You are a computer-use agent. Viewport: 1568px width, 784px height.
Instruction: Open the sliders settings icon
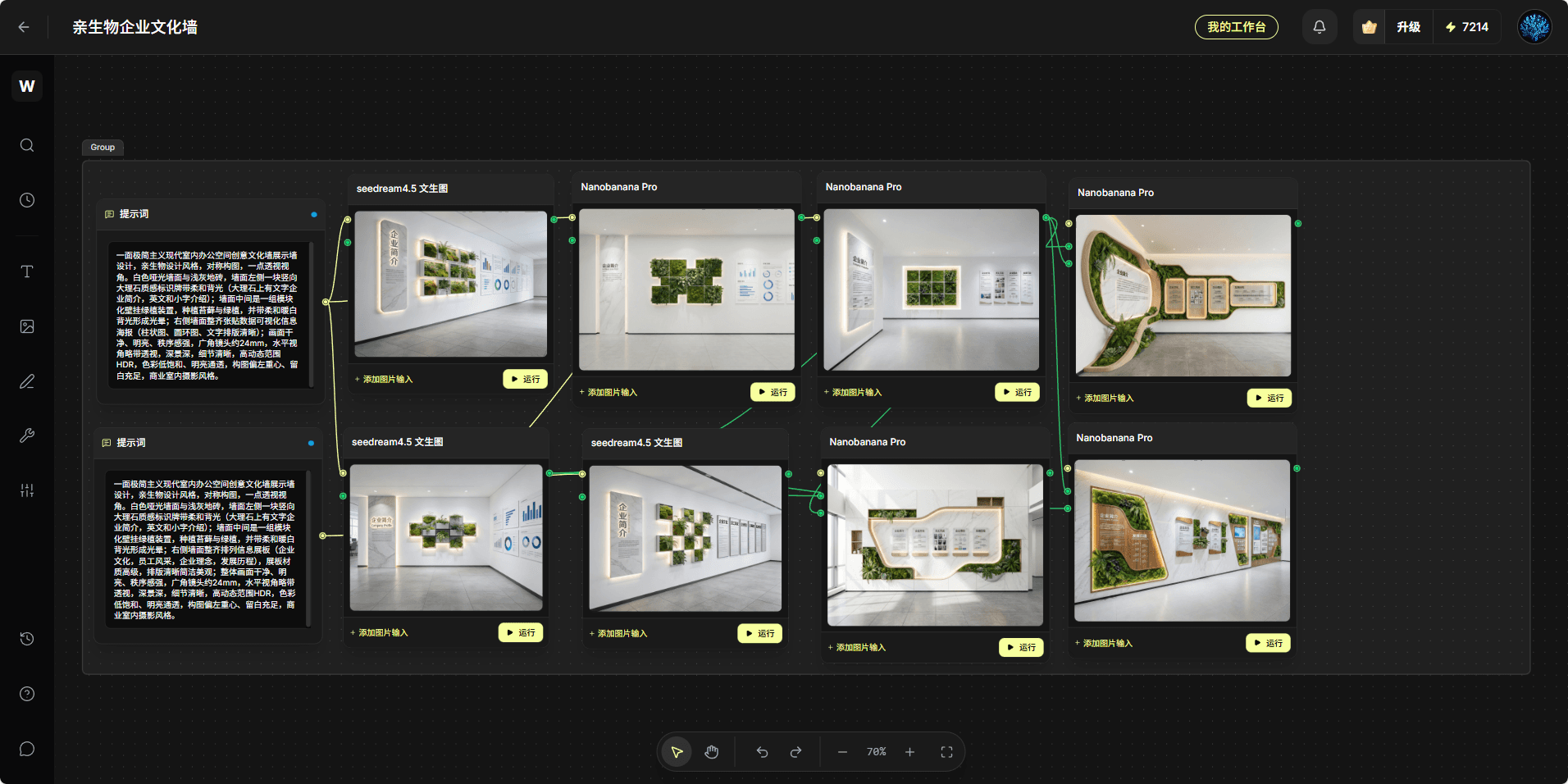pyautogui.click(x=27, y=490)
